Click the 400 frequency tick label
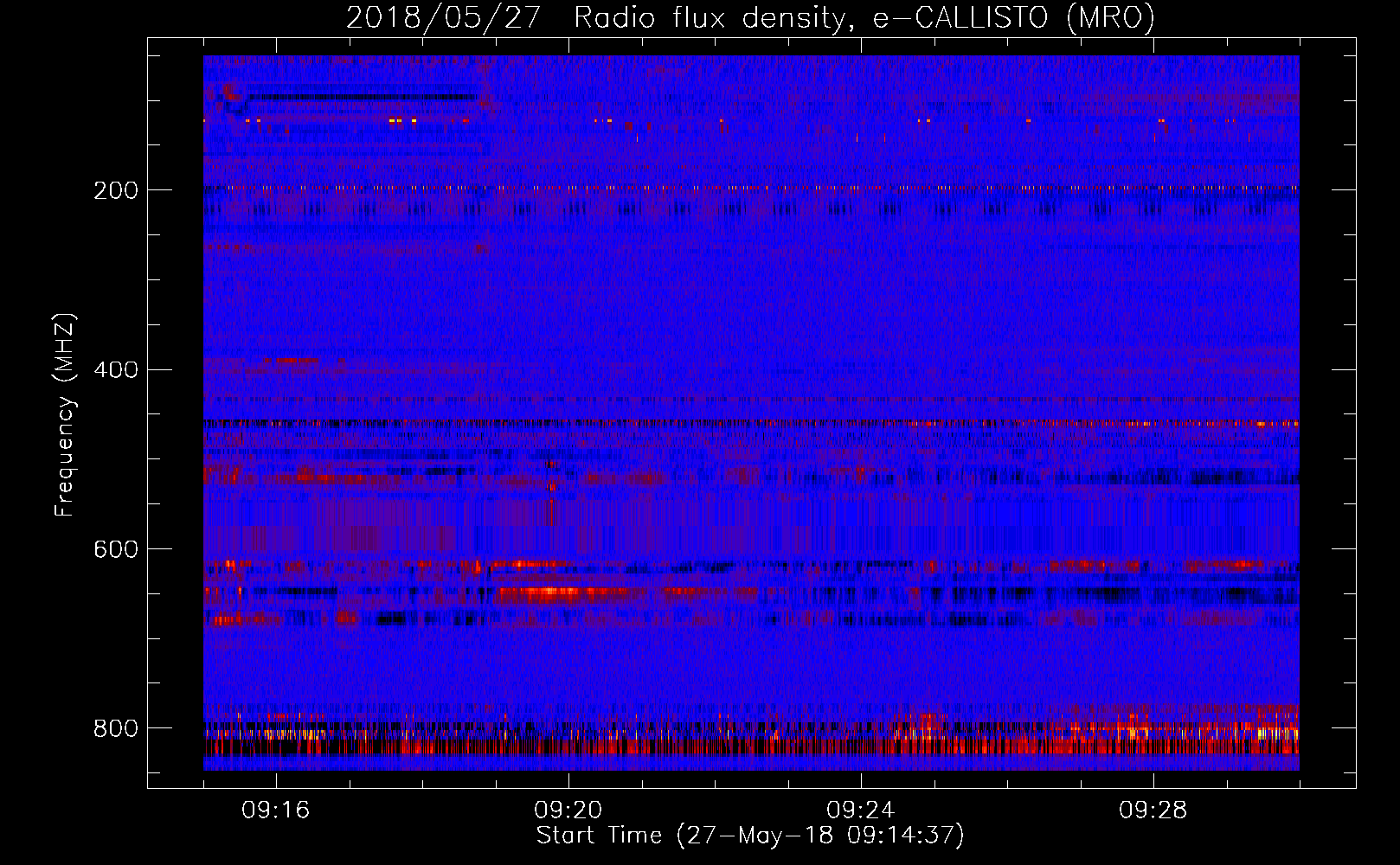The width and height of the screenshot is (1400, 865). click(116, 369)
